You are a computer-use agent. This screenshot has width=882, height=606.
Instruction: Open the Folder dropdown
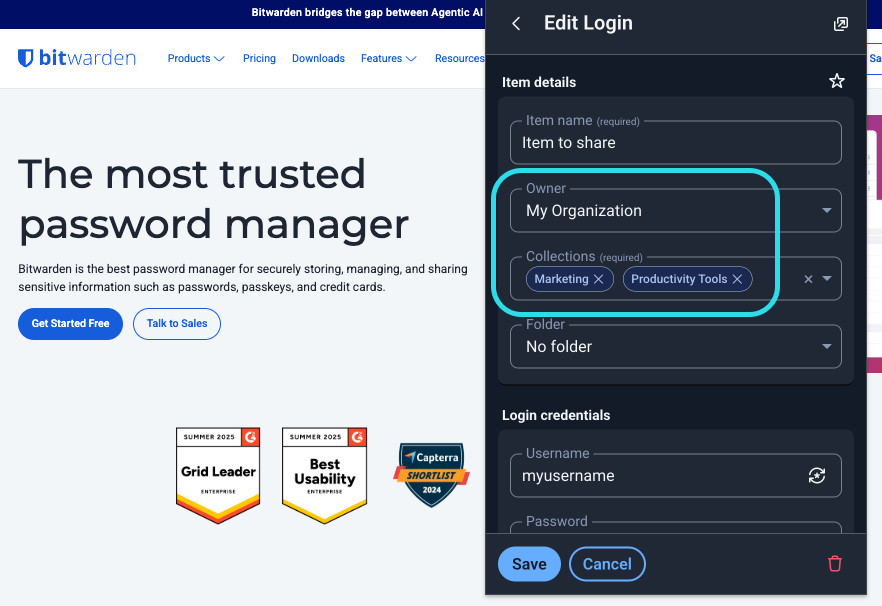(826, 347)
